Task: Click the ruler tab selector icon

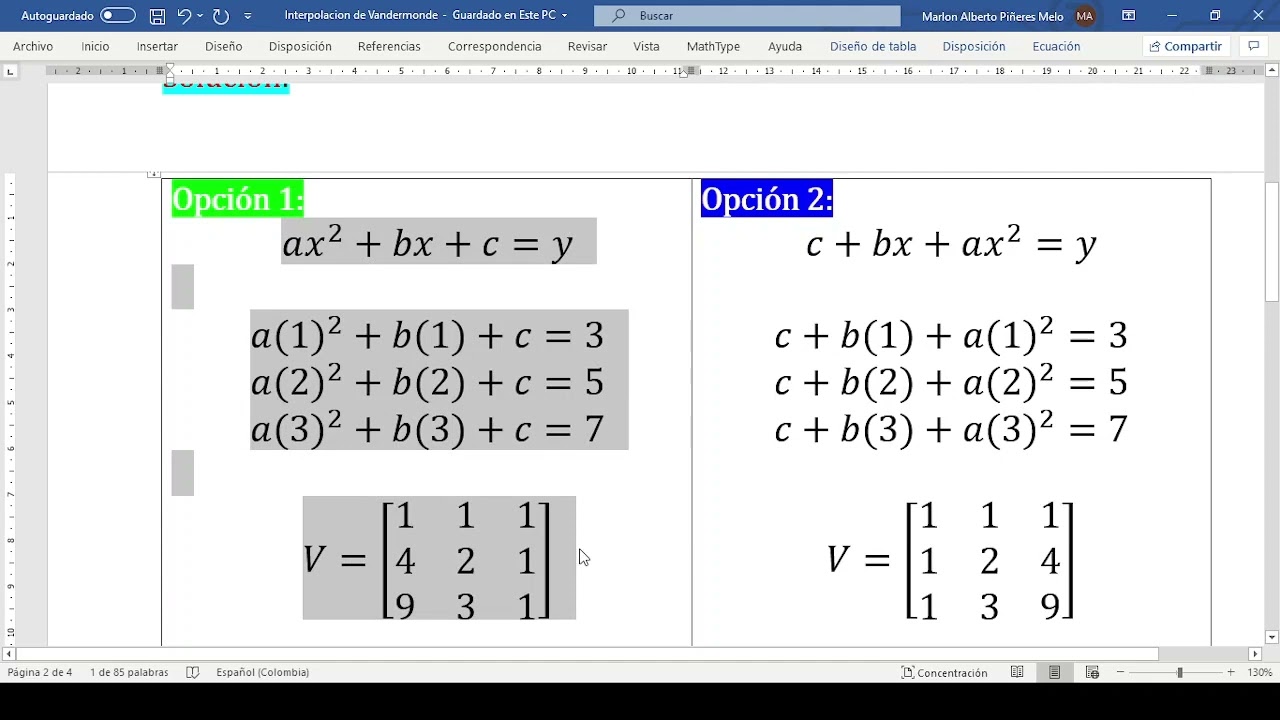Action: pos(10,71)
